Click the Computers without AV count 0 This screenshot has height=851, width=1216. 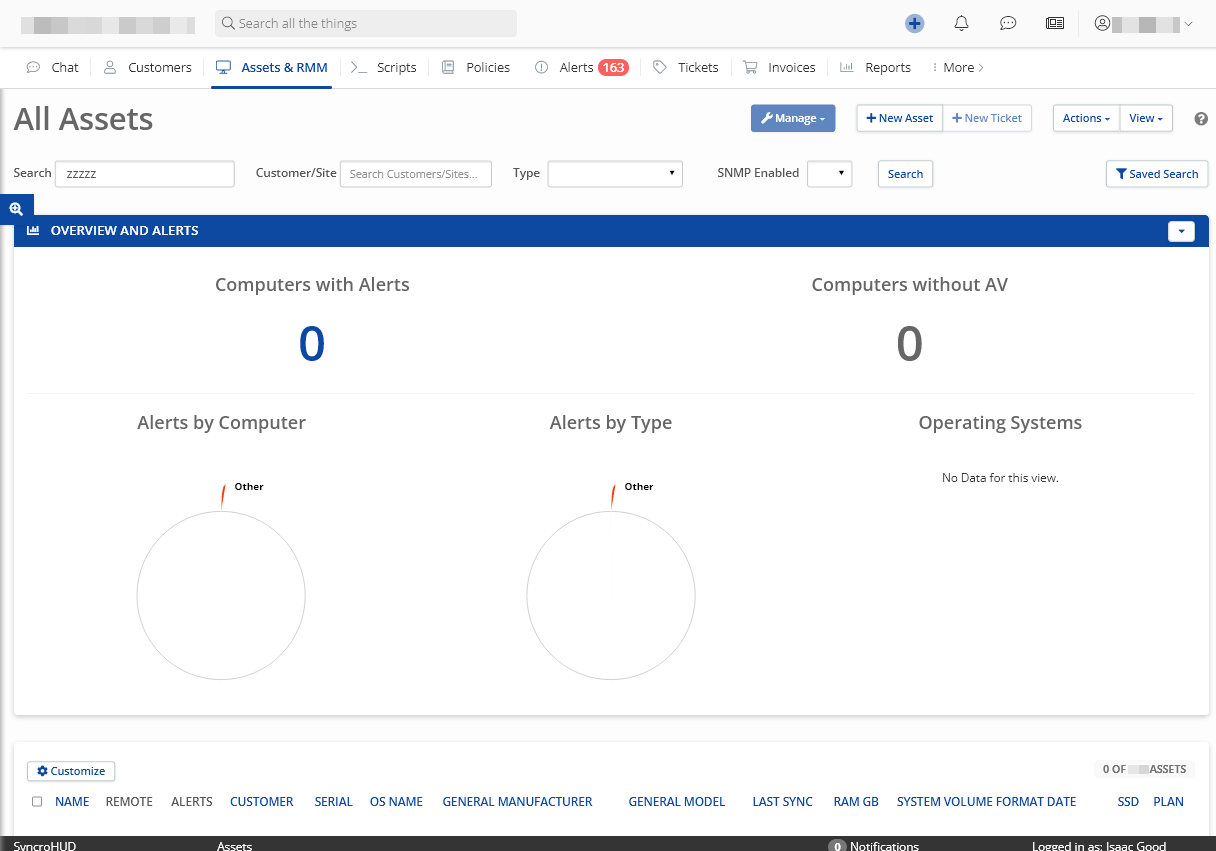909,344
